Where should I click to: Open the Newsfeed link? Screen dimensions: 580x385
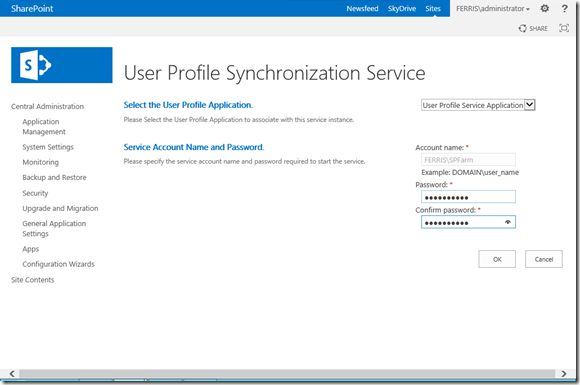pos(362,9)
